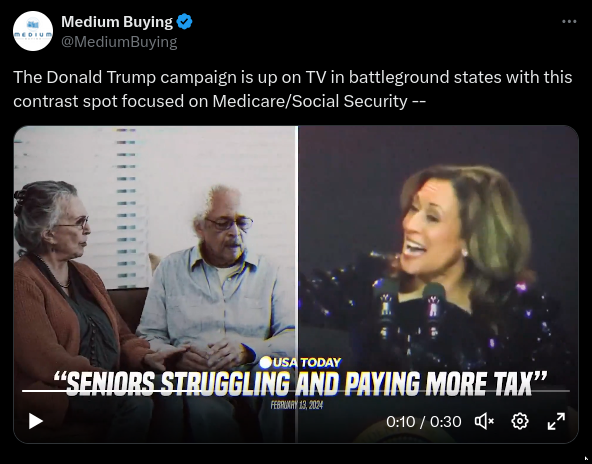Seek on the video progress bar
The image size is (592, 464).
tap(296, 391)
